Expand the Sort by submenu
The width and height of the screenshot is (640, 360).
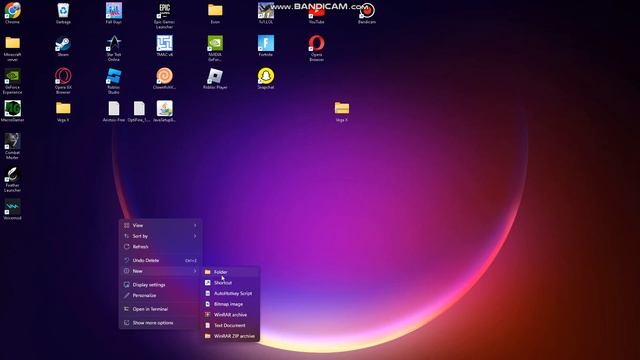(x=160, y=236)
